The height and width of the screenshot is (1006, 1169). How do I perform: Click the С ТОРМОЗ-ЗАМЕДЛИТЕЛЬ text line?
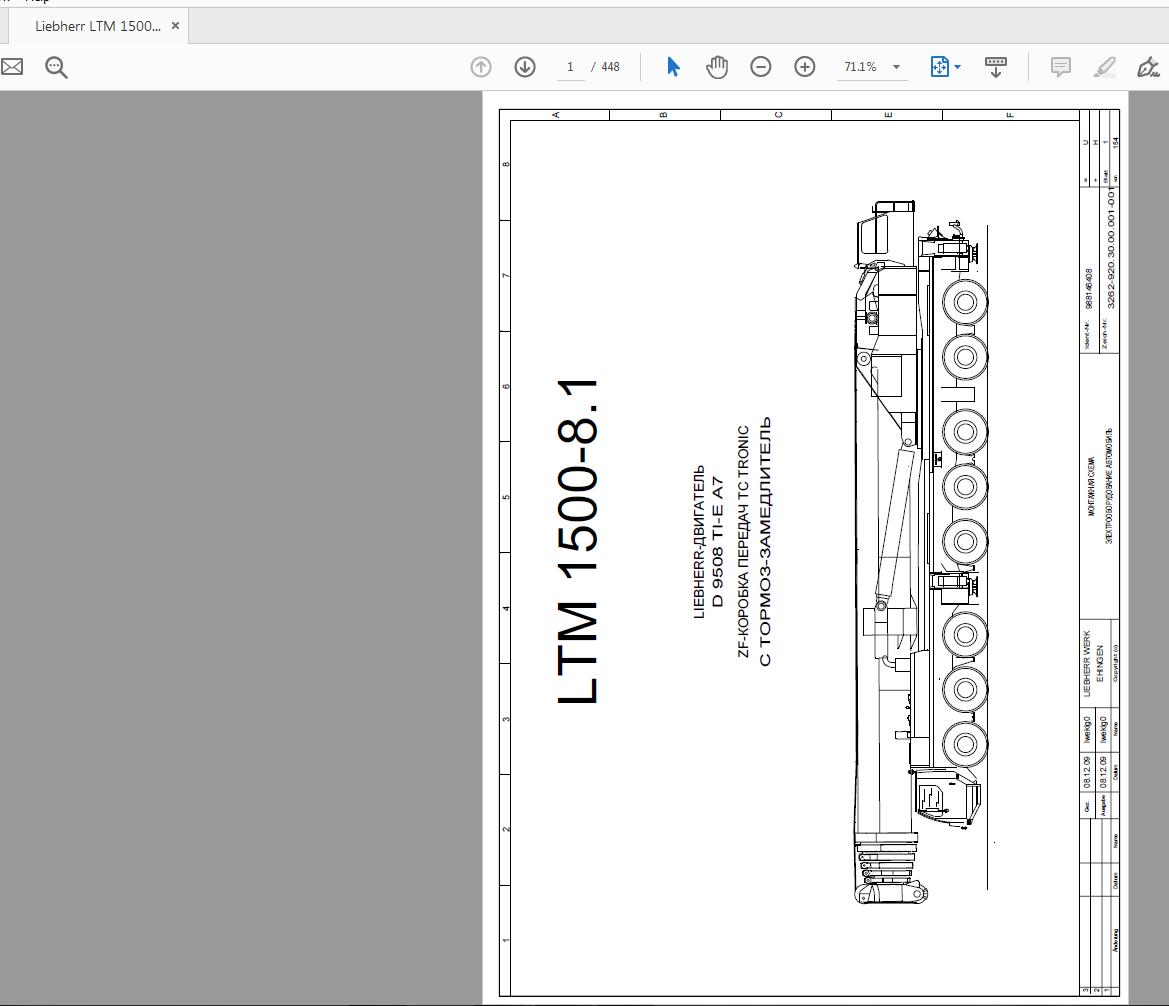click(x=765, y=542)
